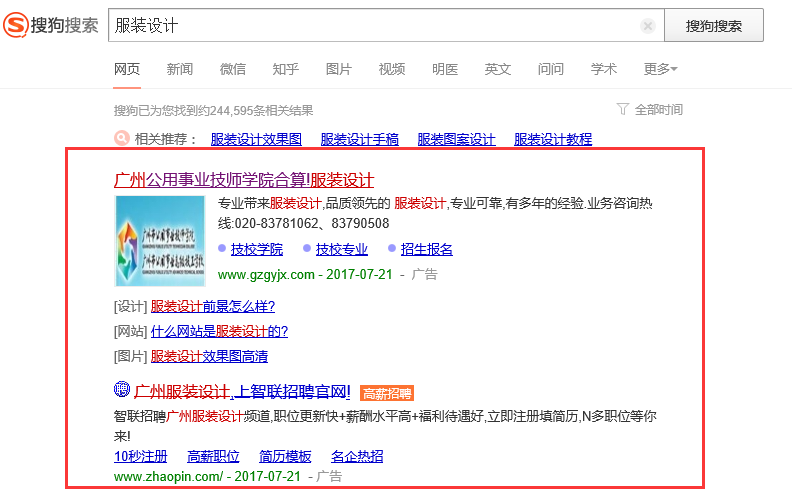Click the 搜狗搜索 search button

(x=713, y=25)
